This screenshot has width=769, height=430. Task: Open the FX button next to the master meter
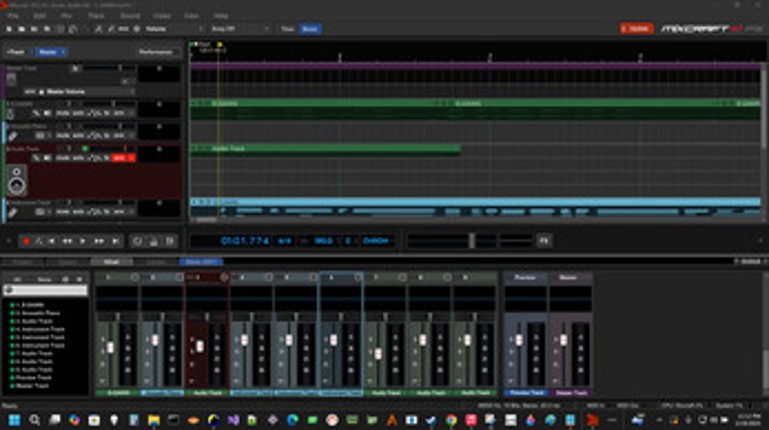(x=544, y=240)
